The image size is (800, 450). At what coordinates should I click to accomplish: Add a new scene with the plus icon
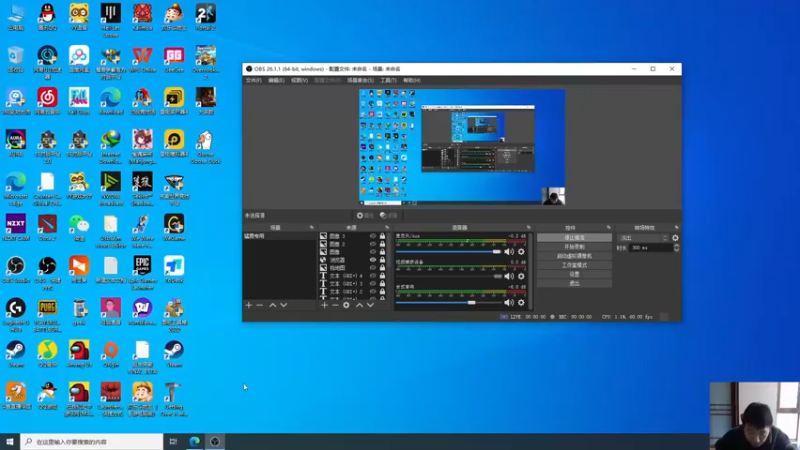coord(248,305)
